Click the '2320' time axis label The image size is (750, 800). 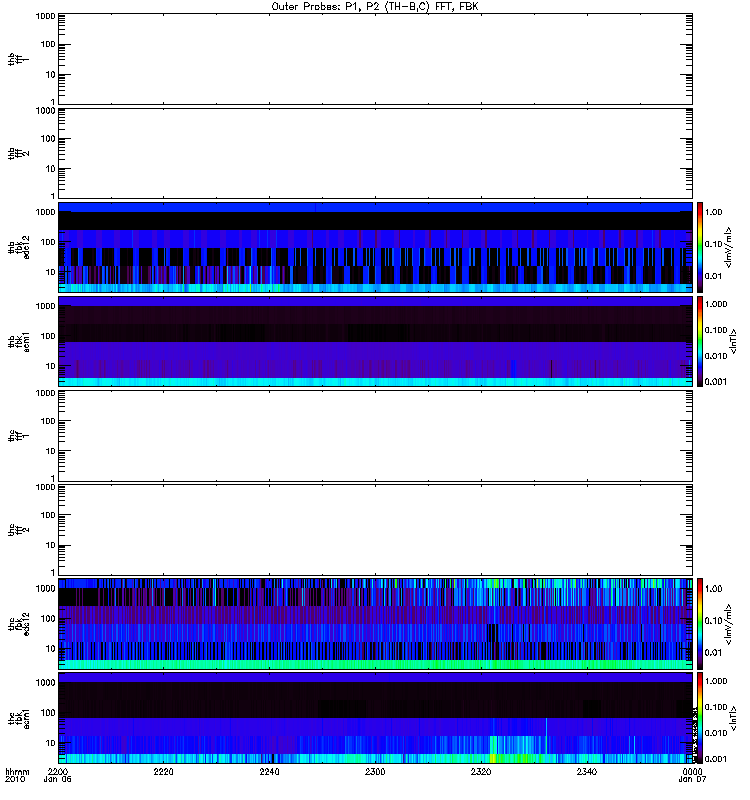pyautogui.click(x=481, y=771)
